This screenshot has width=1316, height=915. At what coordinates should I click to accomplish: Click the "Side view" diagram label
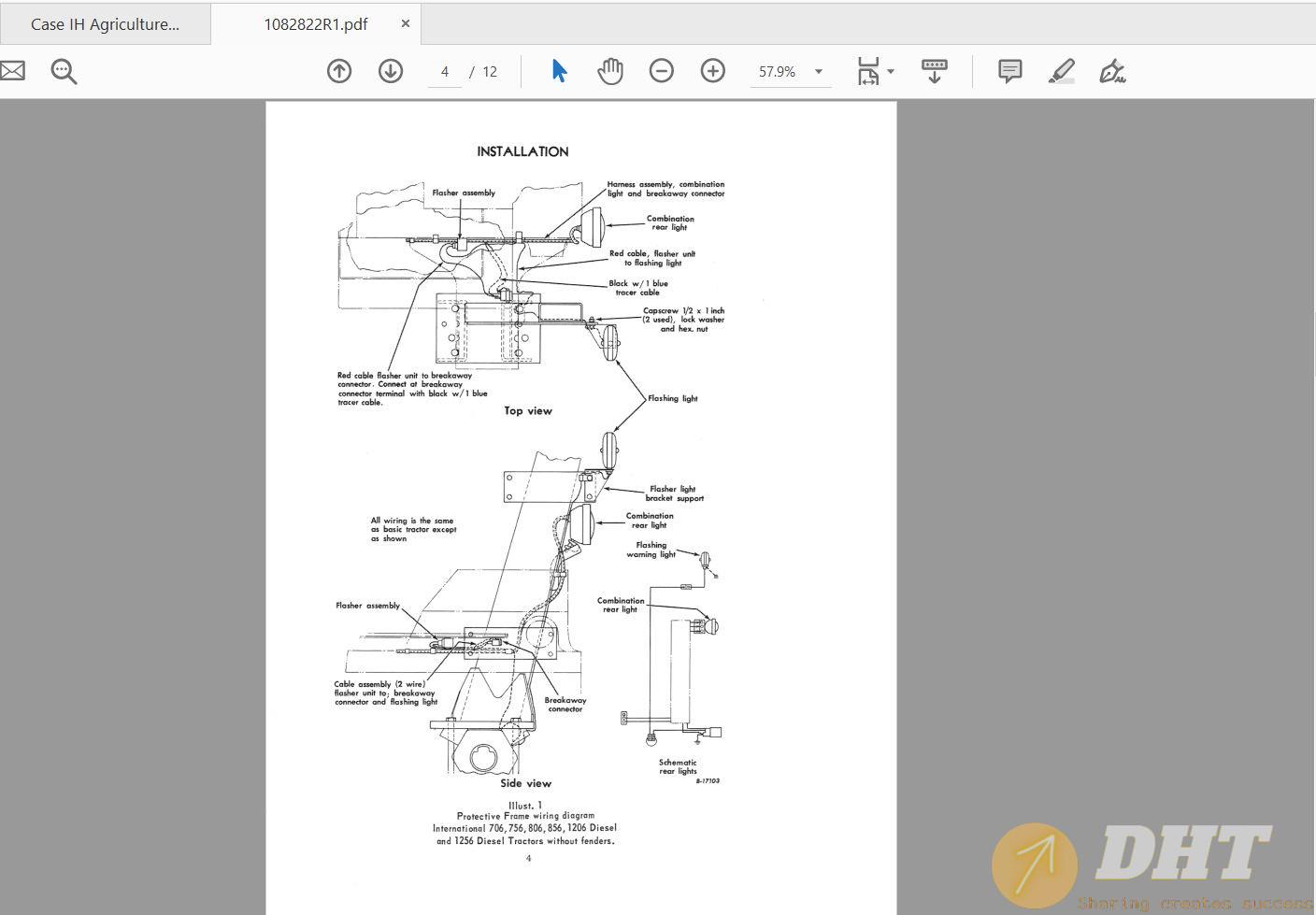click(525, 783)
